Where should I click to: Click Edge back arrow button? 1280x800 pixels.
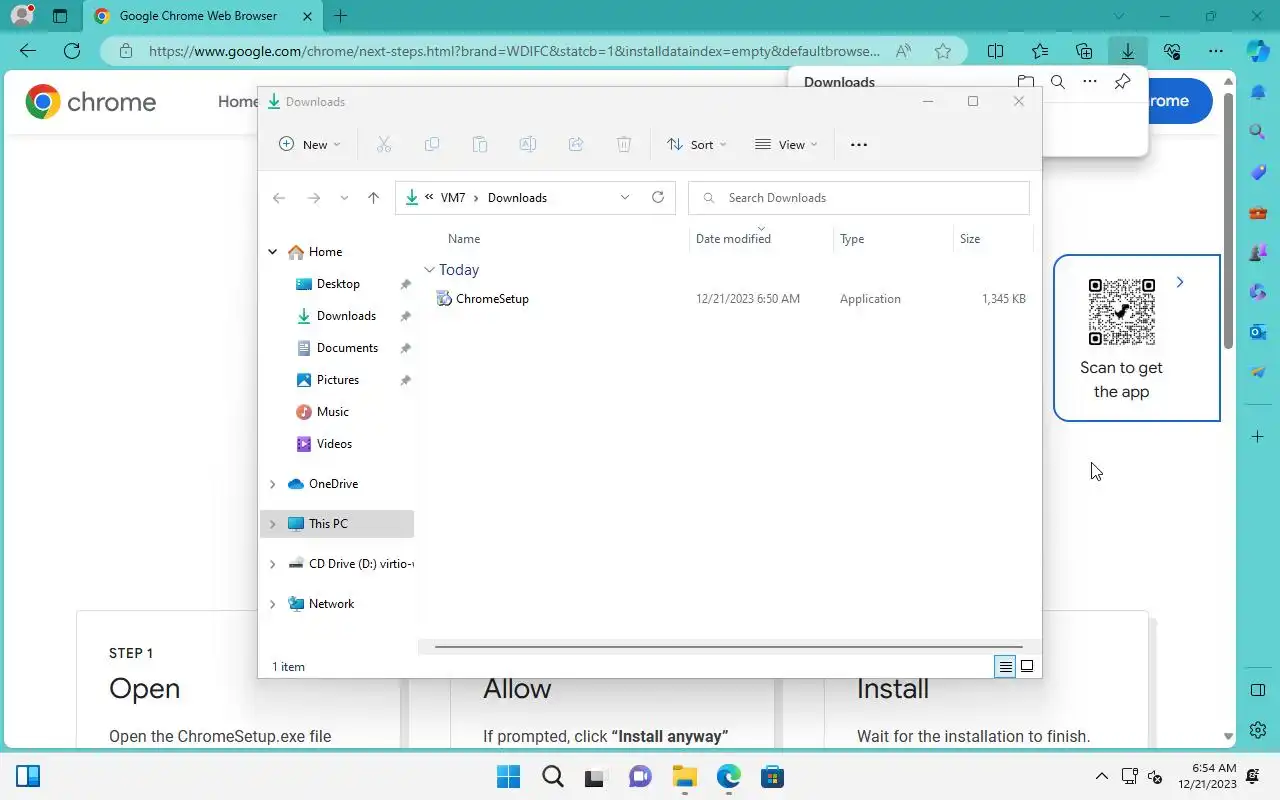[28, 51]
